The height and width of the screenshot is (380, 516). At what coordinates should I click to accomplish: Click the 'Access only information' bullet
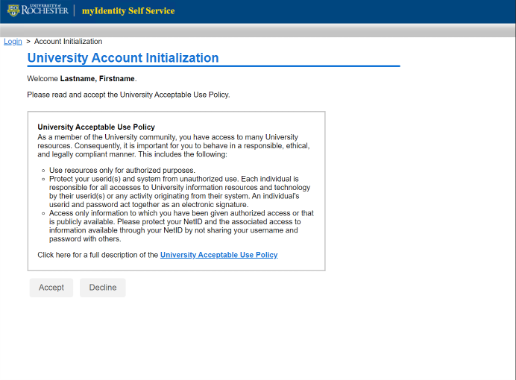181,226
